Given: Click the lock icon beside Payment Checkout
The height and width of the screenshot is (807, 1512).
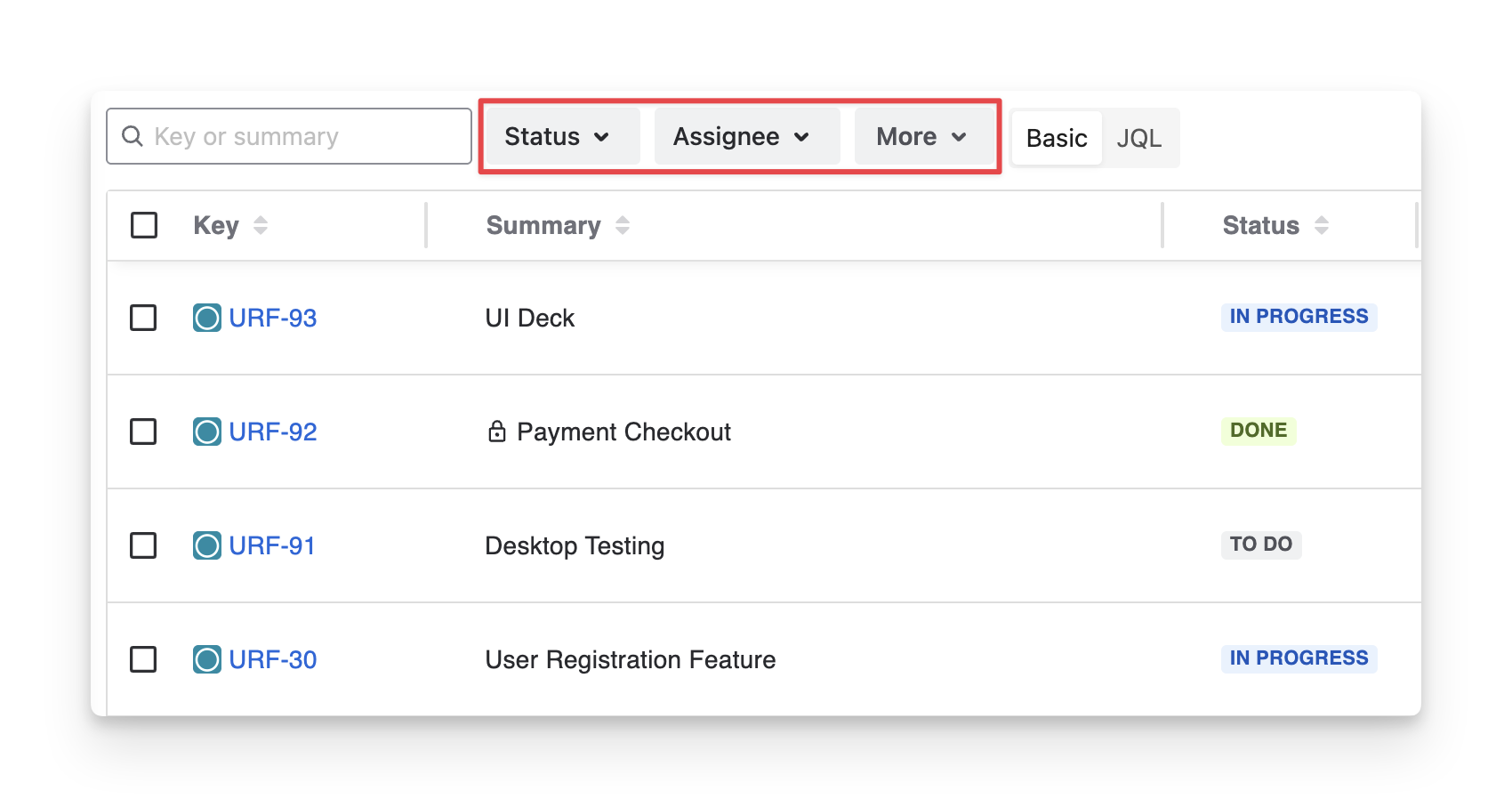Looking at the screenshot, I should pyautogui.click(x=497, y=432).
